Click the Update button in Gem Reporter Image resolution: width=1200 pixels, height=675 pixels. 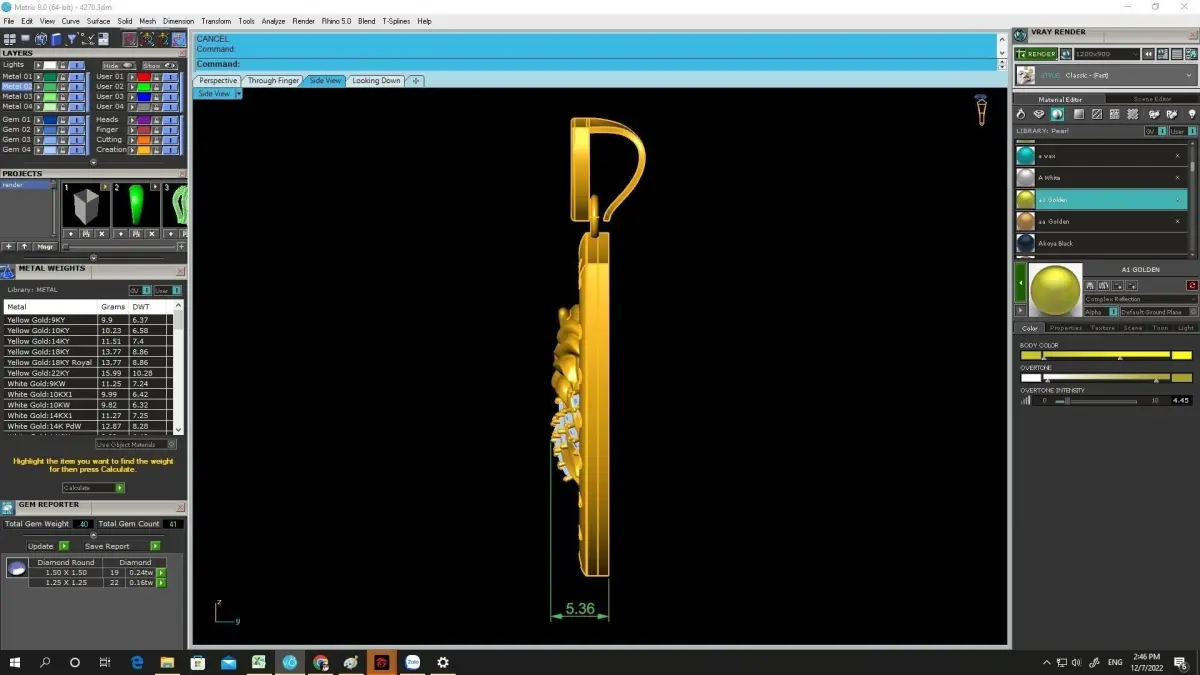pos(48,546)
